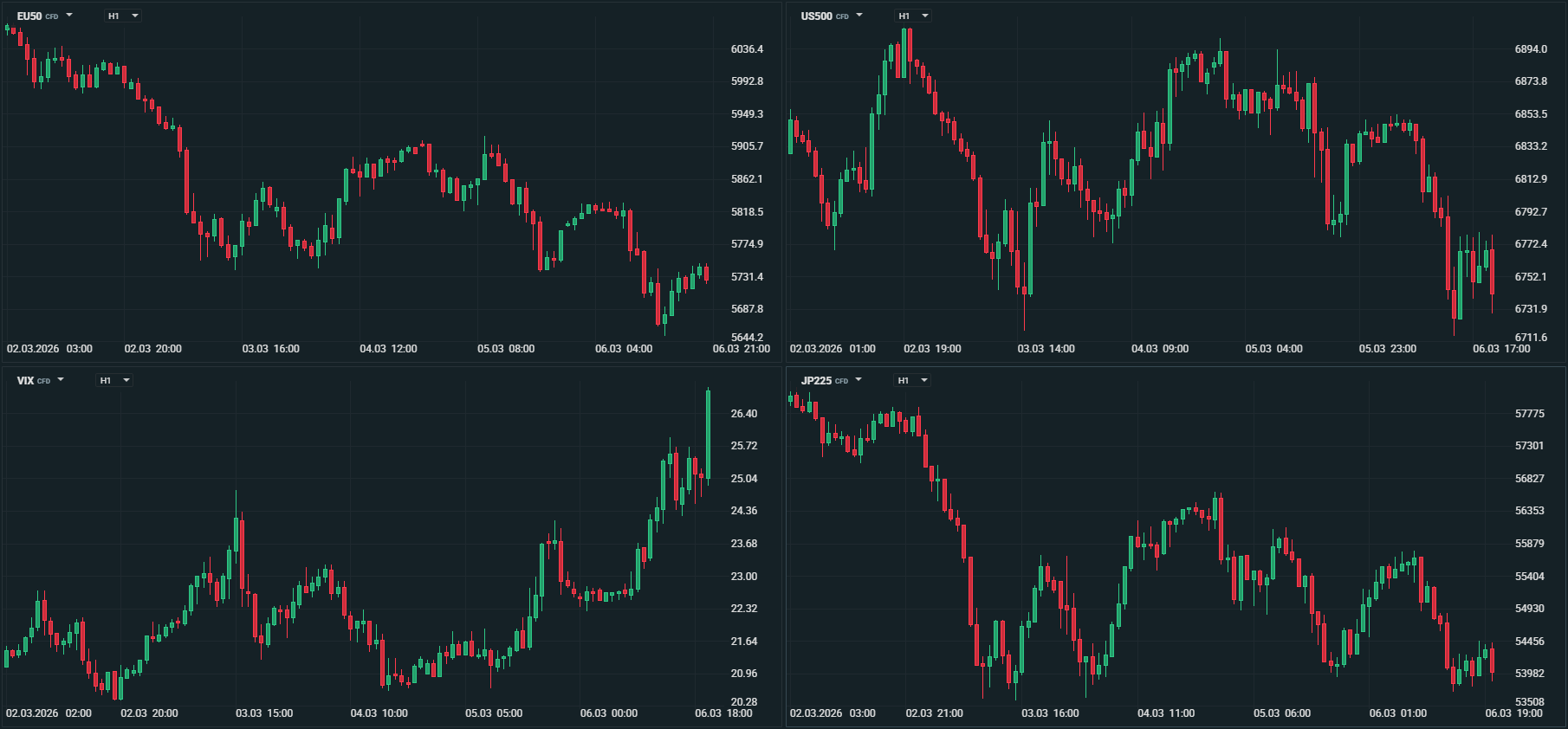
Task: Click the 53508 bottom price label on JP225 axis
Action: (1529, 702)
